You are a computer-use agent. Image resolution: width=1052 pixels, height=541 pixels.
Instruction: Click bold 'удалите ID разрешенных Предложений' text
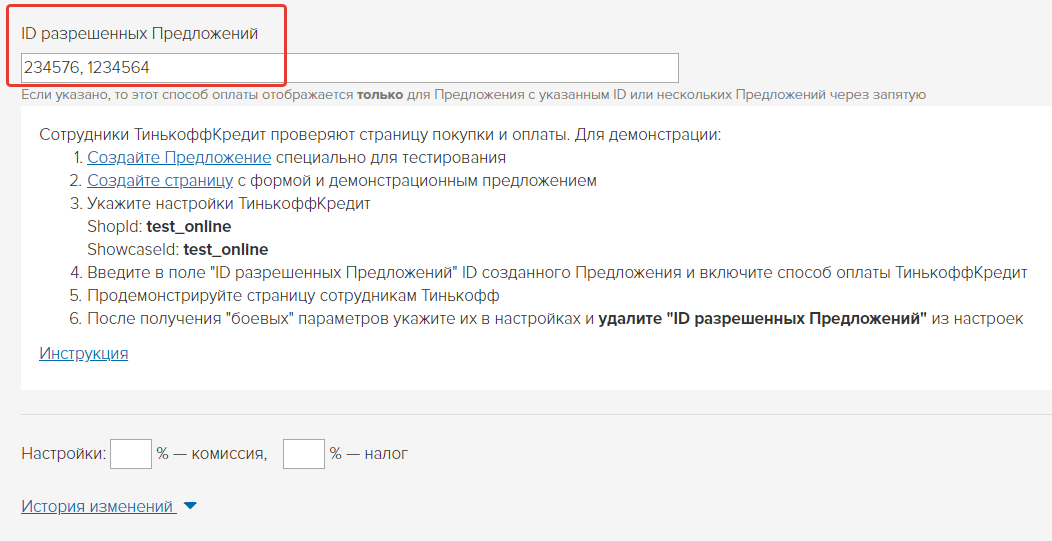pyautogui.click(x=762, y=319)
